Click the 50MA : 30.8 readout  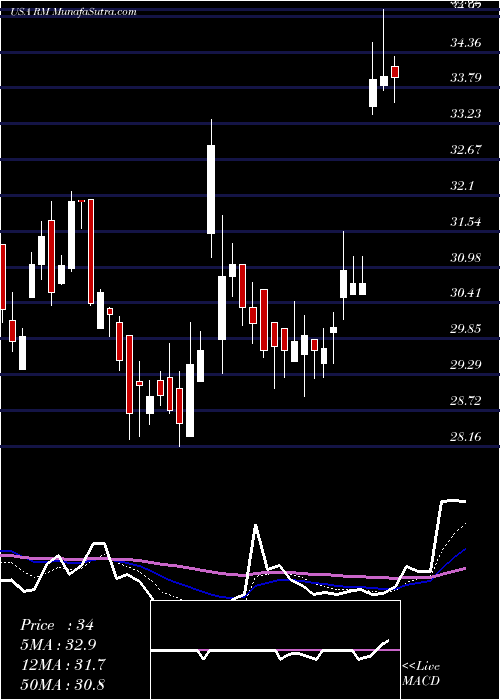coord(63,684)
